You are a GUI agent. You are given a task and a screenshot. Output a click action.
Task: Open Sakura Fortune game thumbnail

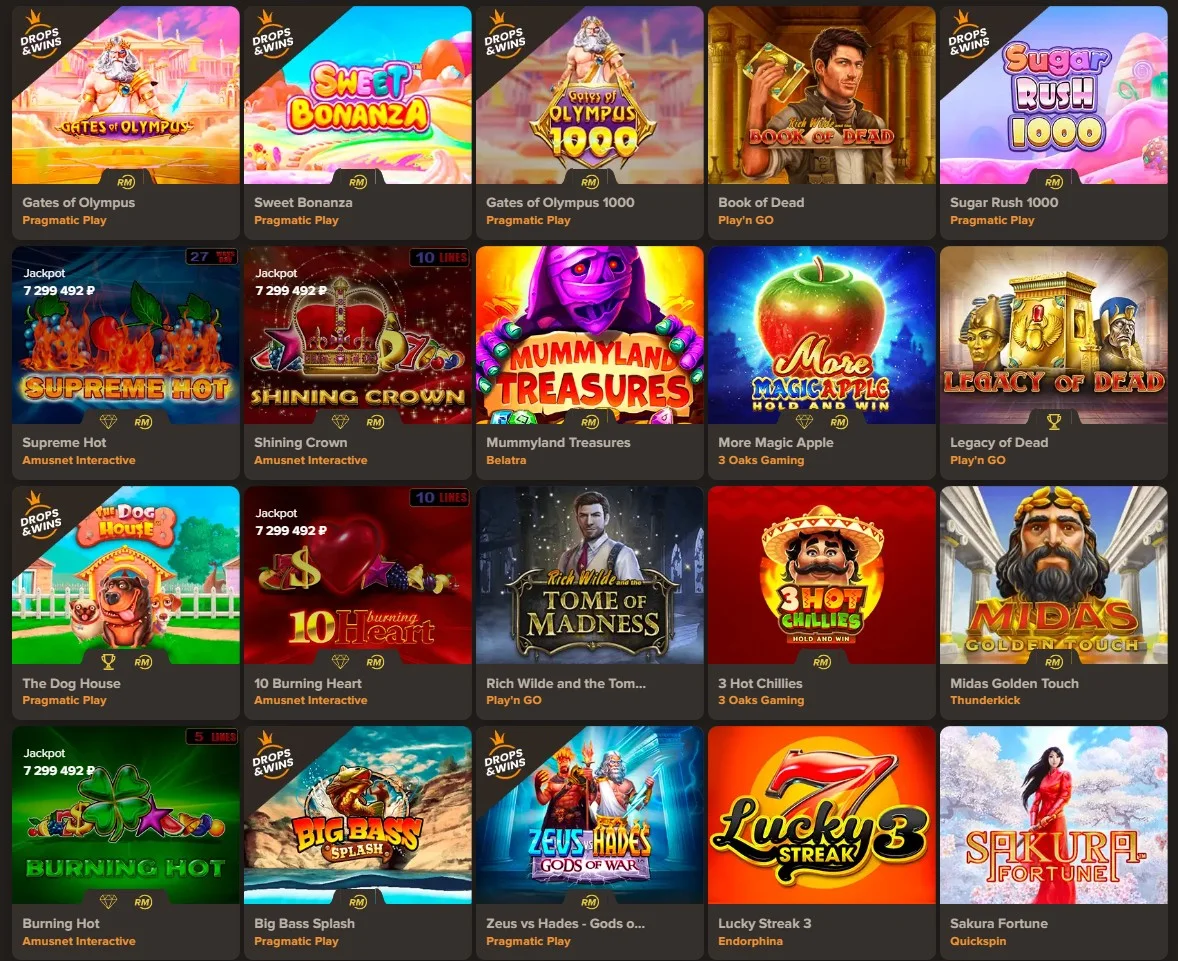click(1053, 814)
